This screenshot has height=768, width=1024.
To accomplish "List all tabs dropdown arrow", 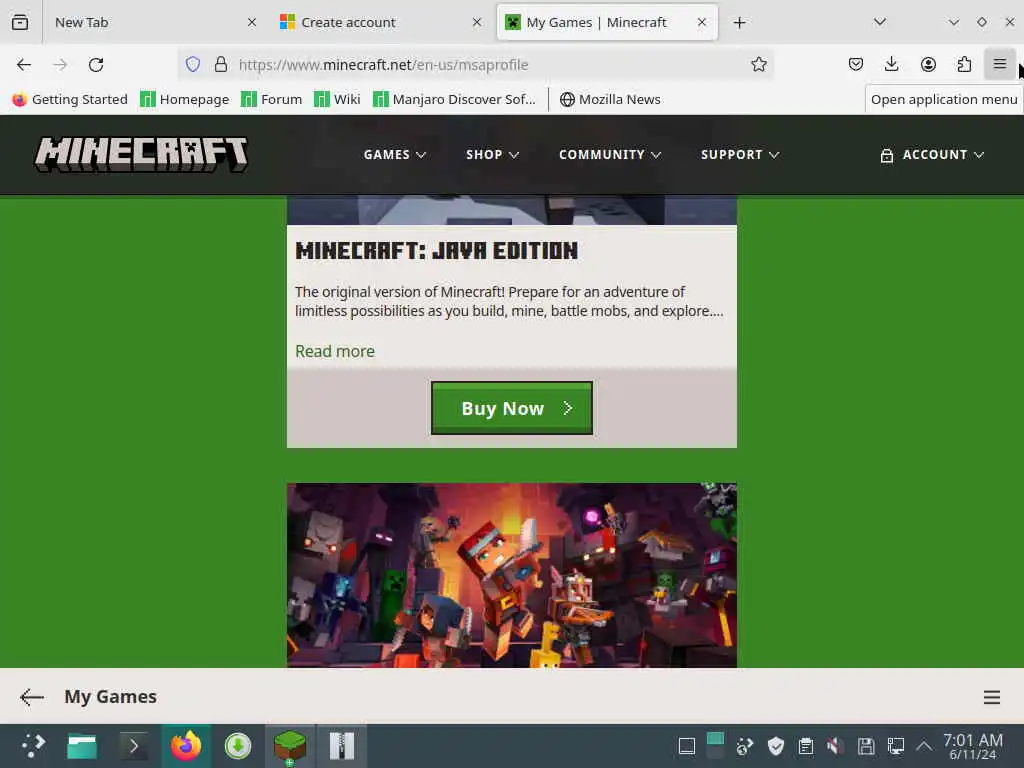I will point(880,22).
